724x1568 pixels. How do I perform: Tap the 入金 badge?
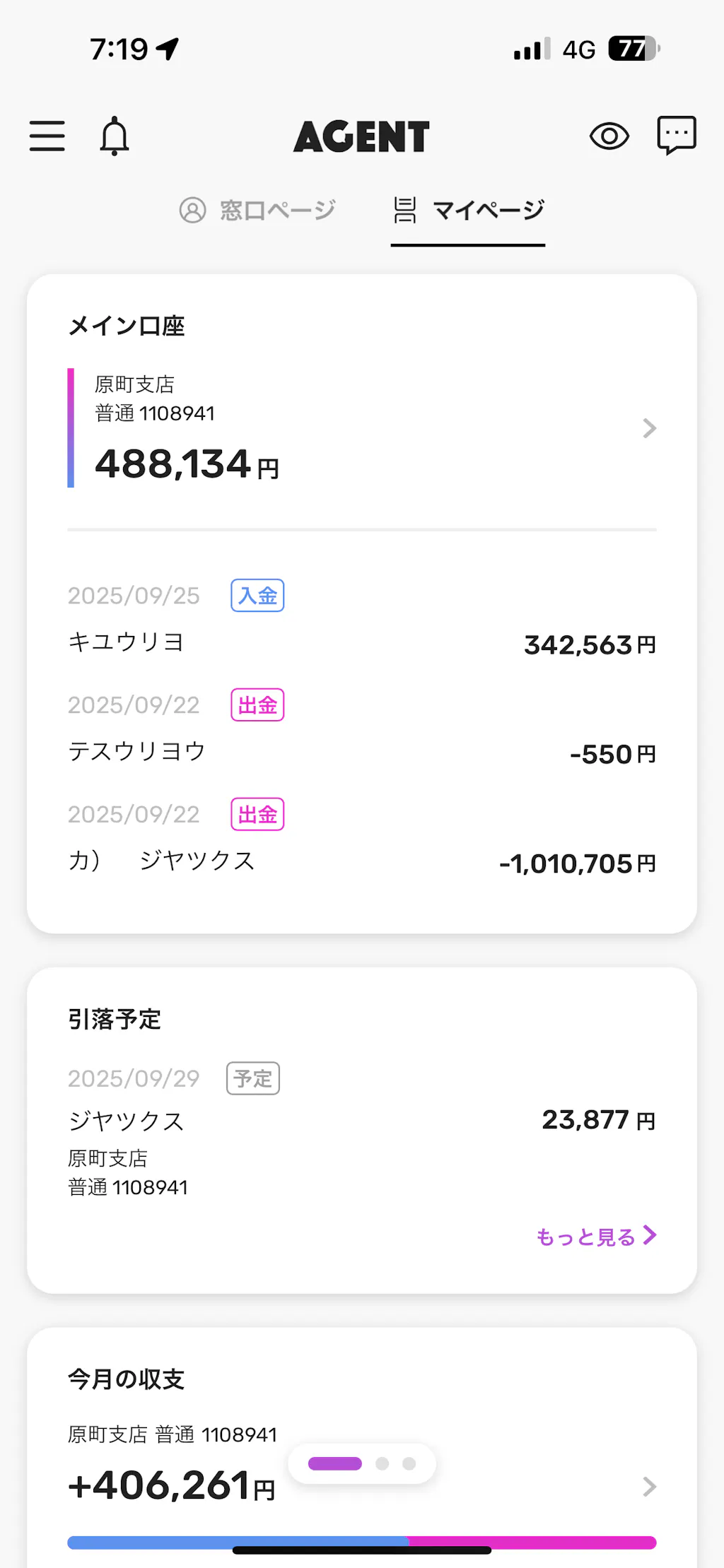tap(257, 596)
